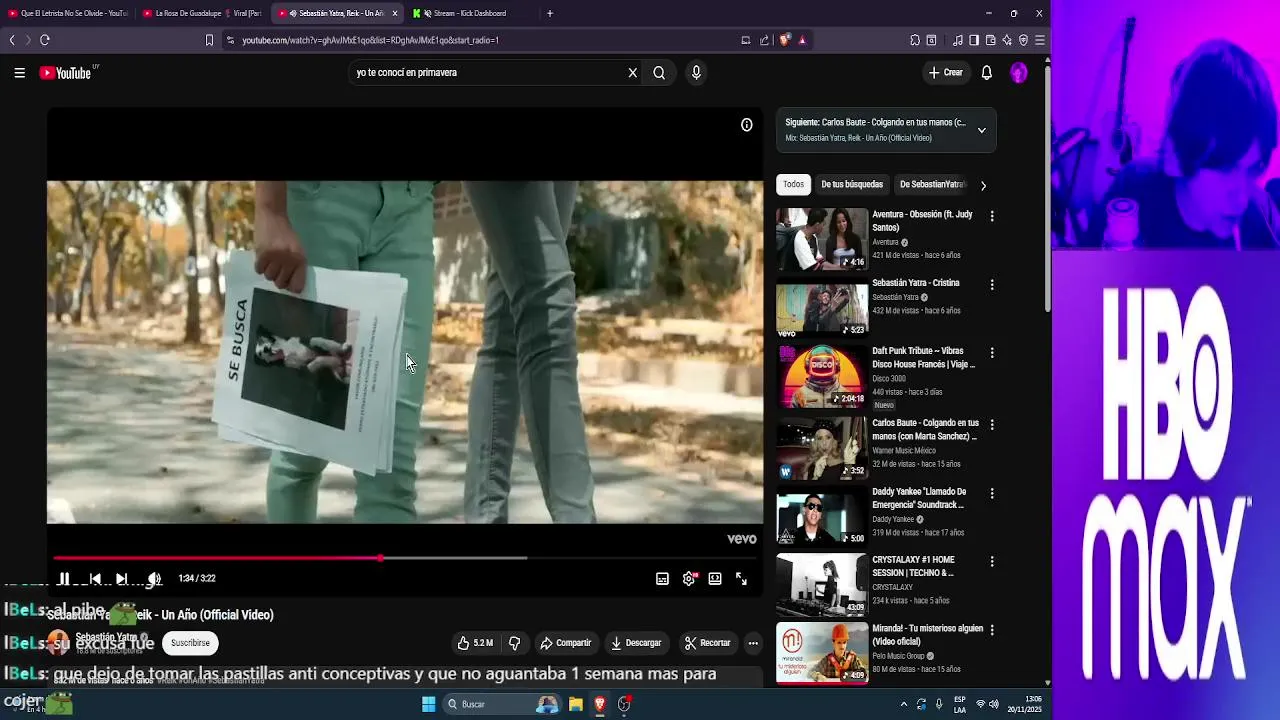Select the De Sebastián Yatra chip
Viewport: 1280px width, 720px height.
coord(931,185)
